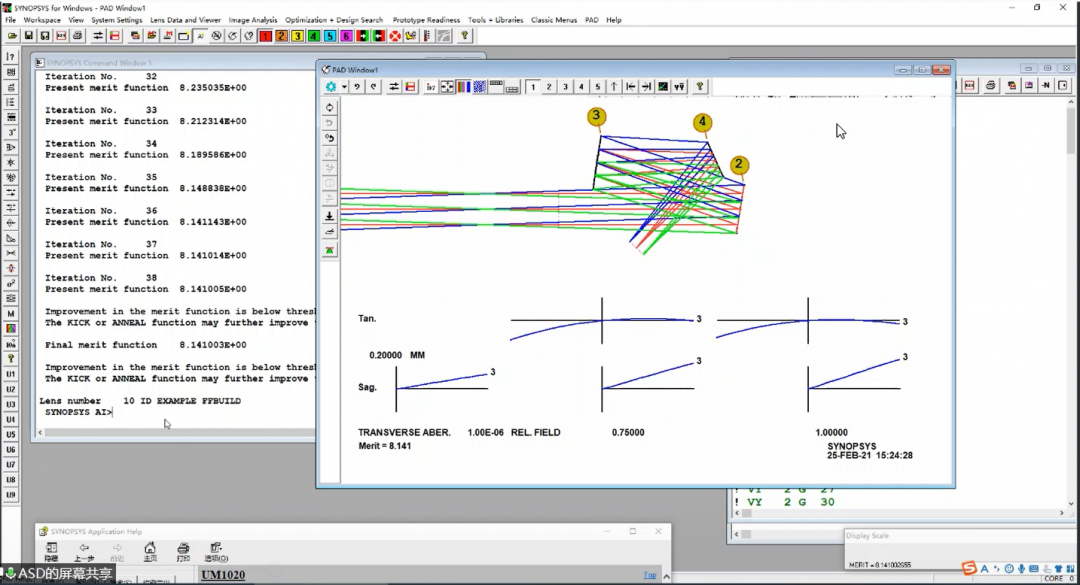Select PAD view number 4
The width and height of the screenshot is (1080, 585).
[x=581, y=87]
